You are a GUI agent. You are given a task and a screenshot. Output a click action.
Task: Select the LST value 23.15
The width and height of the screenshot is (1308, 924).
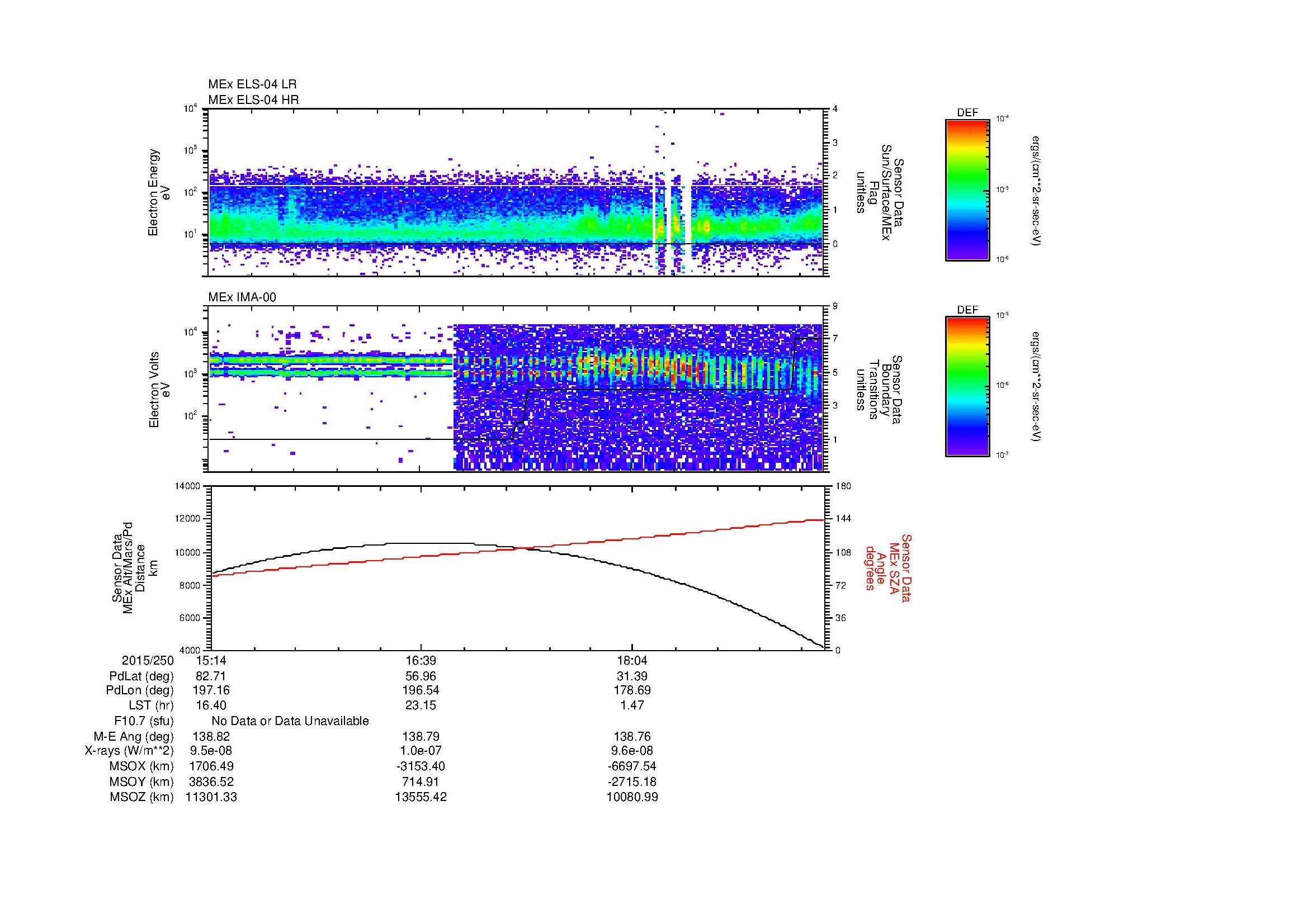(421, 705)
